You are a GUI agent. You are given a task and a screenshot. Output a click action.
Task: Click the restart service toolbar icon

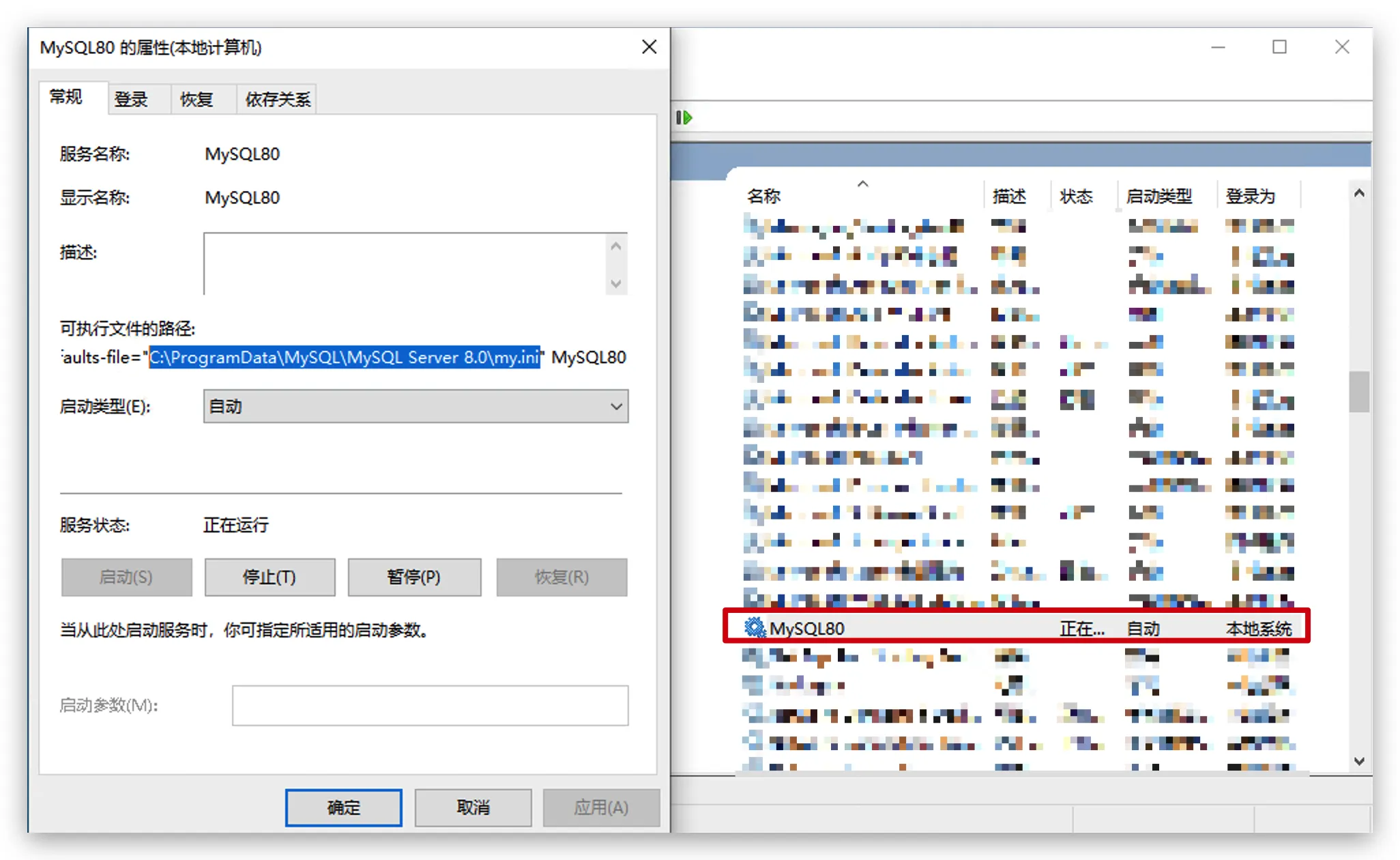pos(684,118)
